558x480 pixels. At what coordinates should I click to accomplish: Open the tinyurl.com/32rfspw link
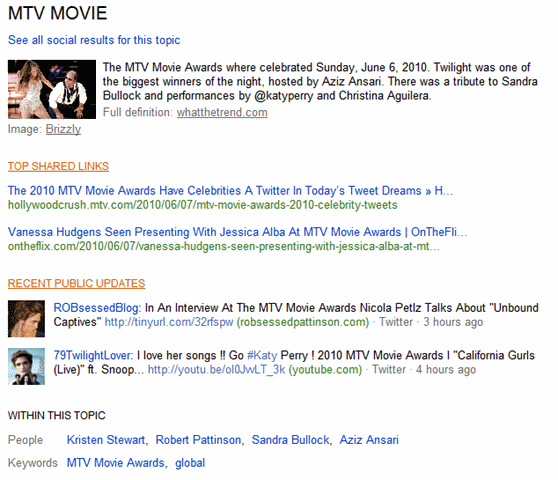[x=169, y=322]
